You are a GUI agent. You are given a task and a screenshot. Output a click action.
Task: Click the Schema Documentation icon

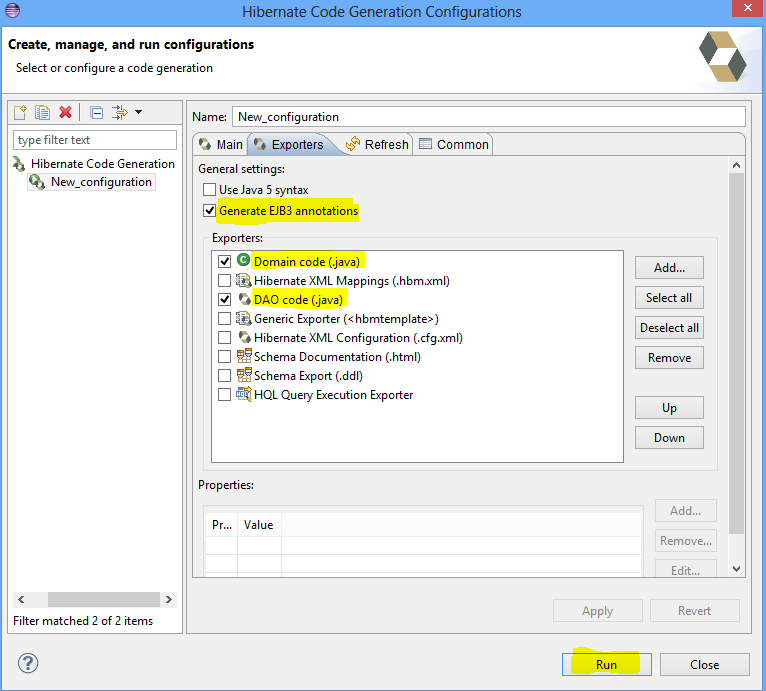point(244,356)
